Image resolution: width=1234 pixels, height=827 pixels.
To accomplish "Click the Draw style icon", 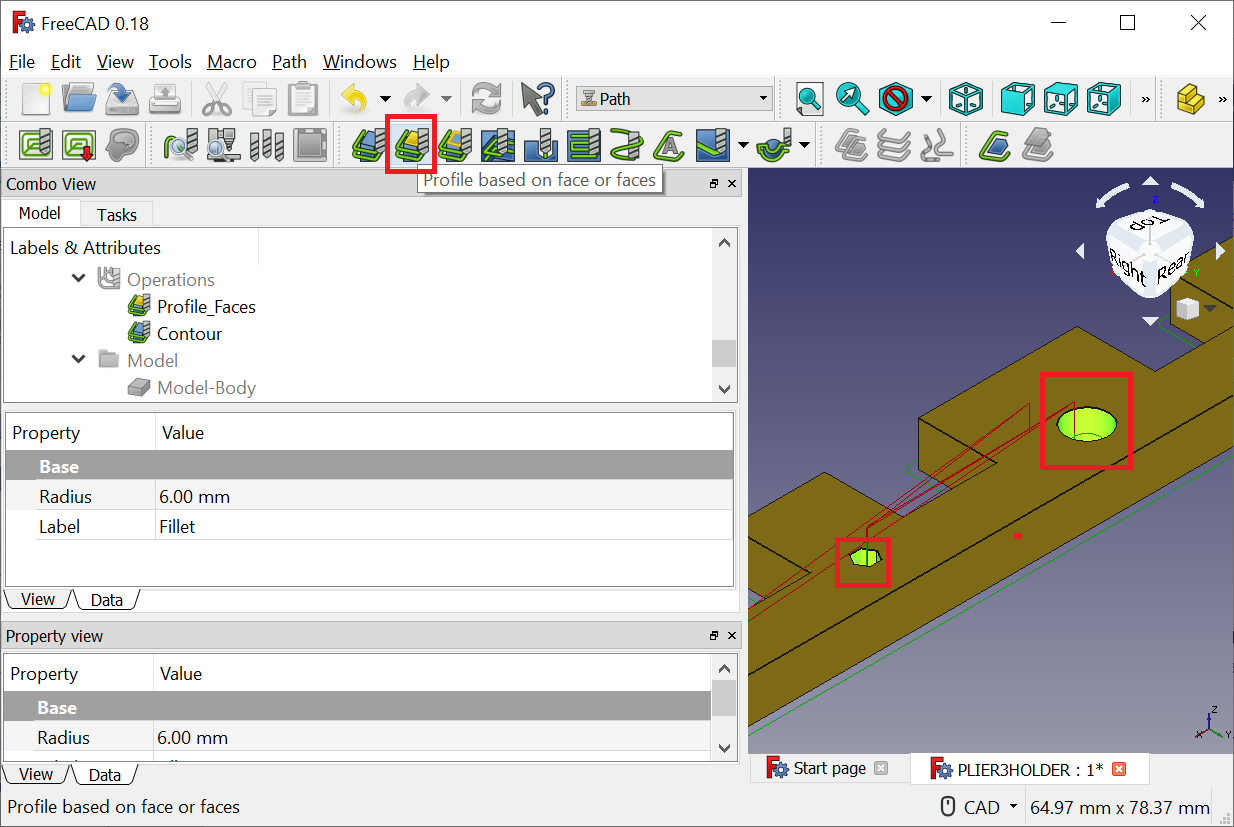I will coord(895,98).
